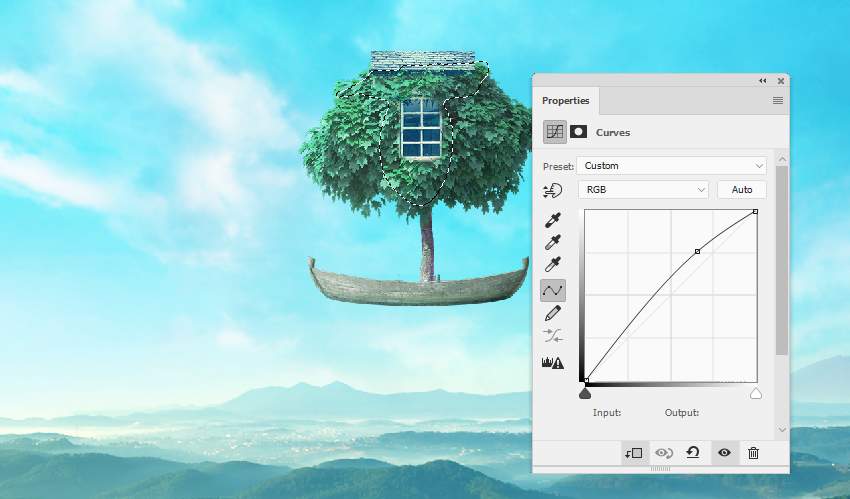The height and width of the screenshot is (499, 850).
Task: Select the middle control point on curve
Action: (x=698, y=251)
